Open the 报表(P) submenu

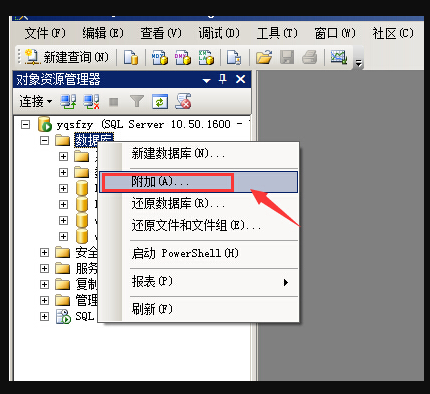pos(199,282)
